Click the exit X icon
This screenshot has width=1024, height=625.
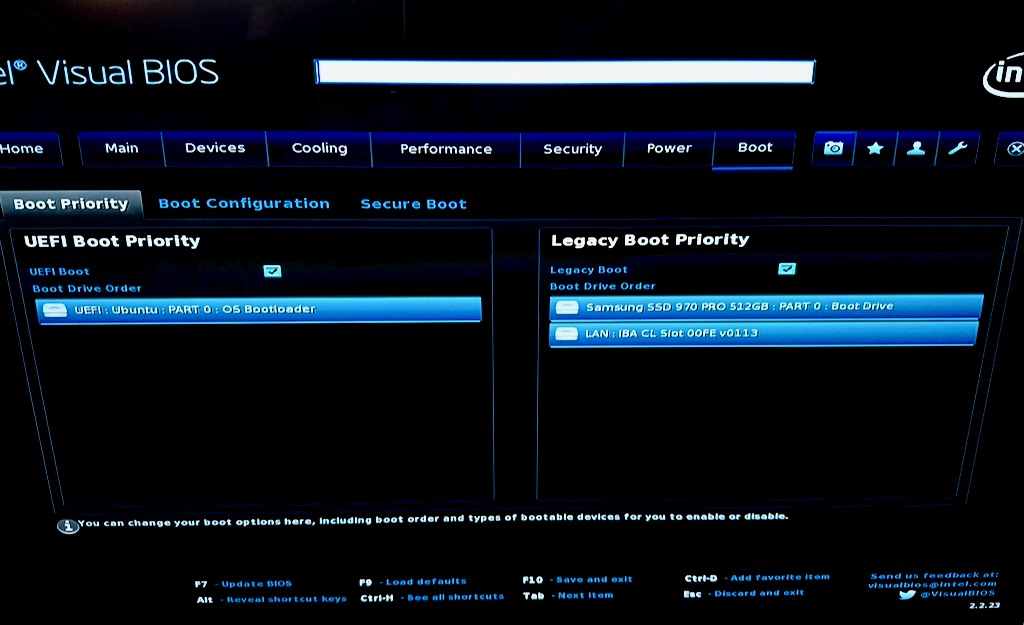[x=1014, y=149]
